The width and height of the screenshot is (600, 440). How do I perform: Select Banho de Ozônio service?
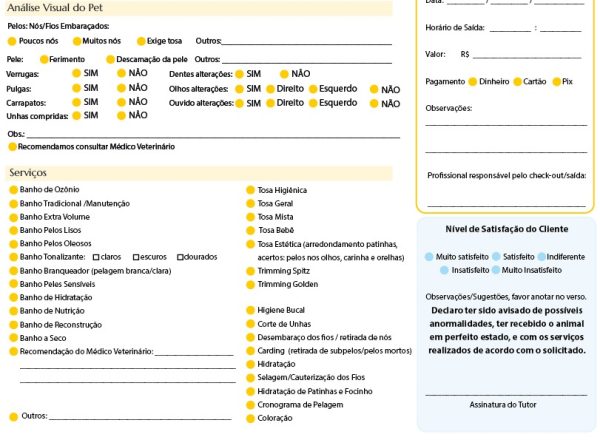(13, 190)
